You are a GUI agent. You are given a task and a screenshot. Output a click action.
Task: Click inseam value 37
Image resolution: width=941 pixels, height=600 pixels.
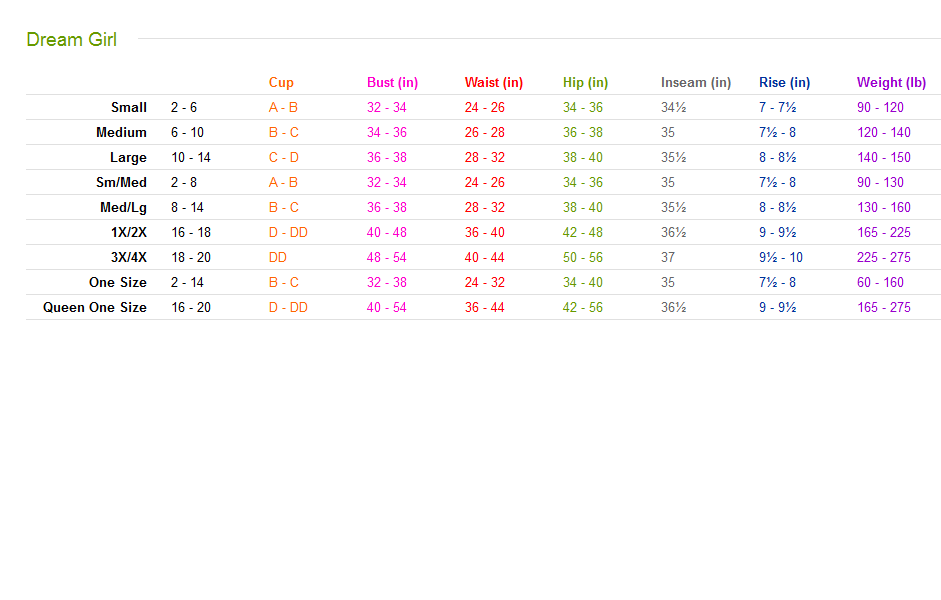pos(668,257)
